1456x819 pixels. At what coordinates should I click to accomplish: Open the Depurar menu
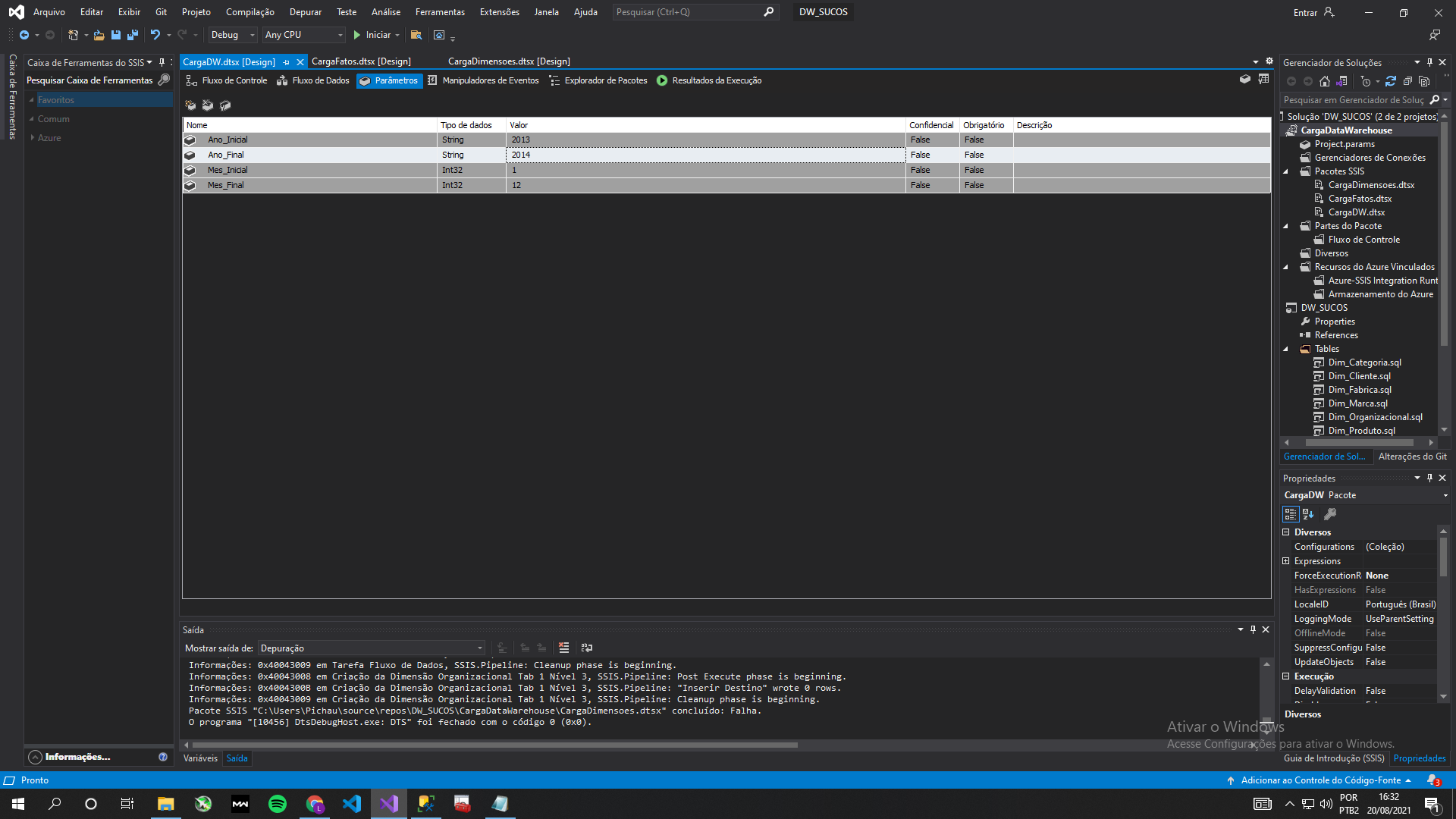pos(306,12)
